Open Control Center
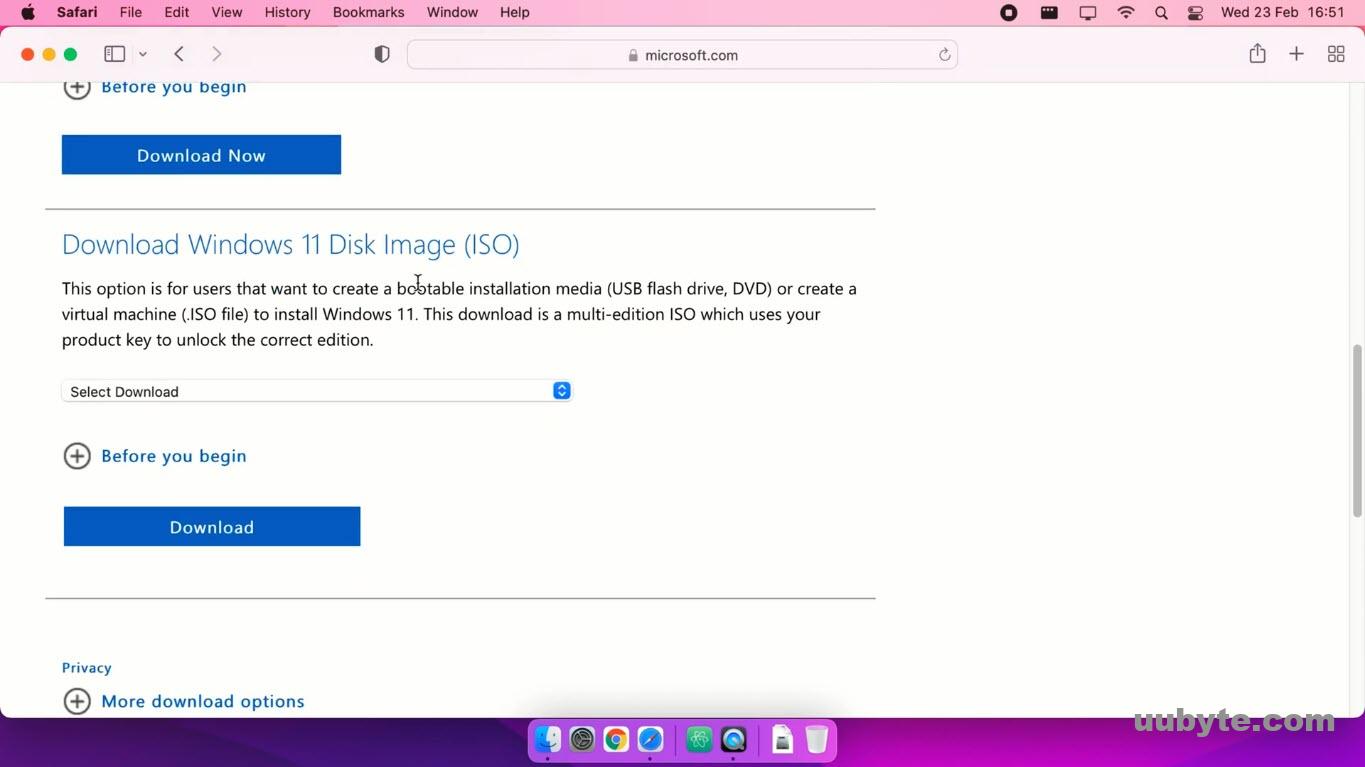Viewport: 1365px width, 767px height. click(1195, 12)
